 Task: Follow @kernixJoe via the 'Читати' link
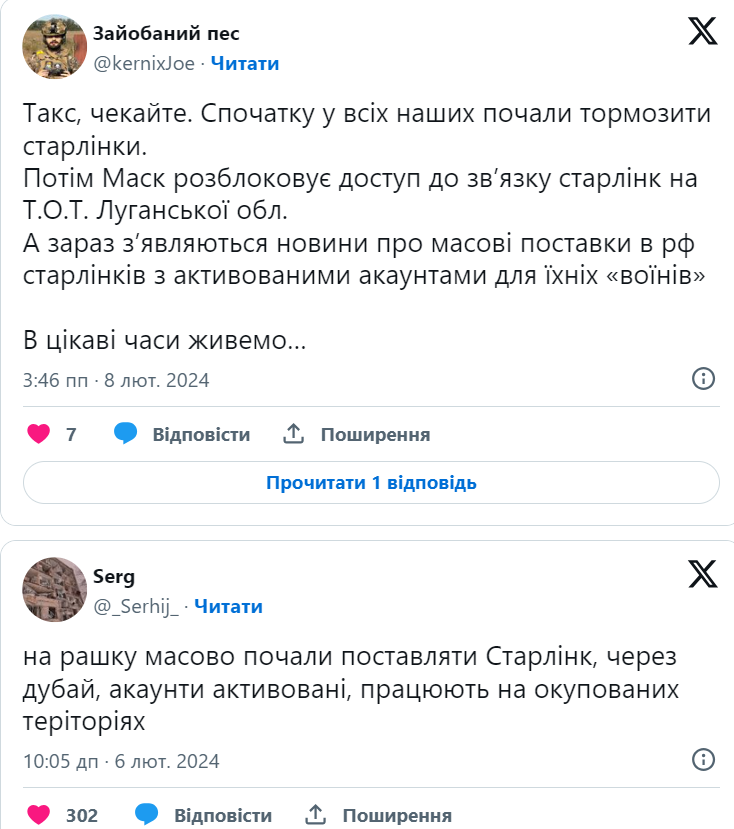[245, 63]
